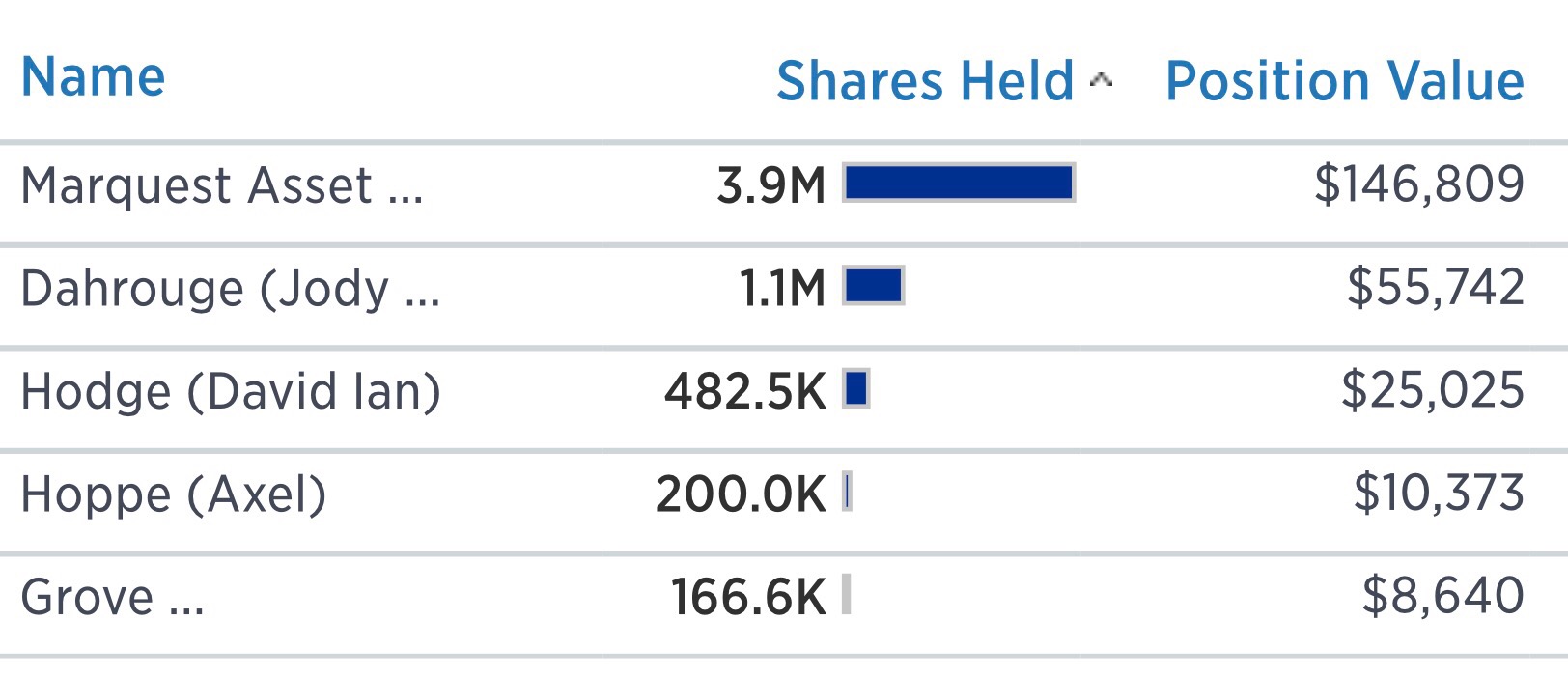
Task: Sort table by Name column header
Action: (93, 77)
